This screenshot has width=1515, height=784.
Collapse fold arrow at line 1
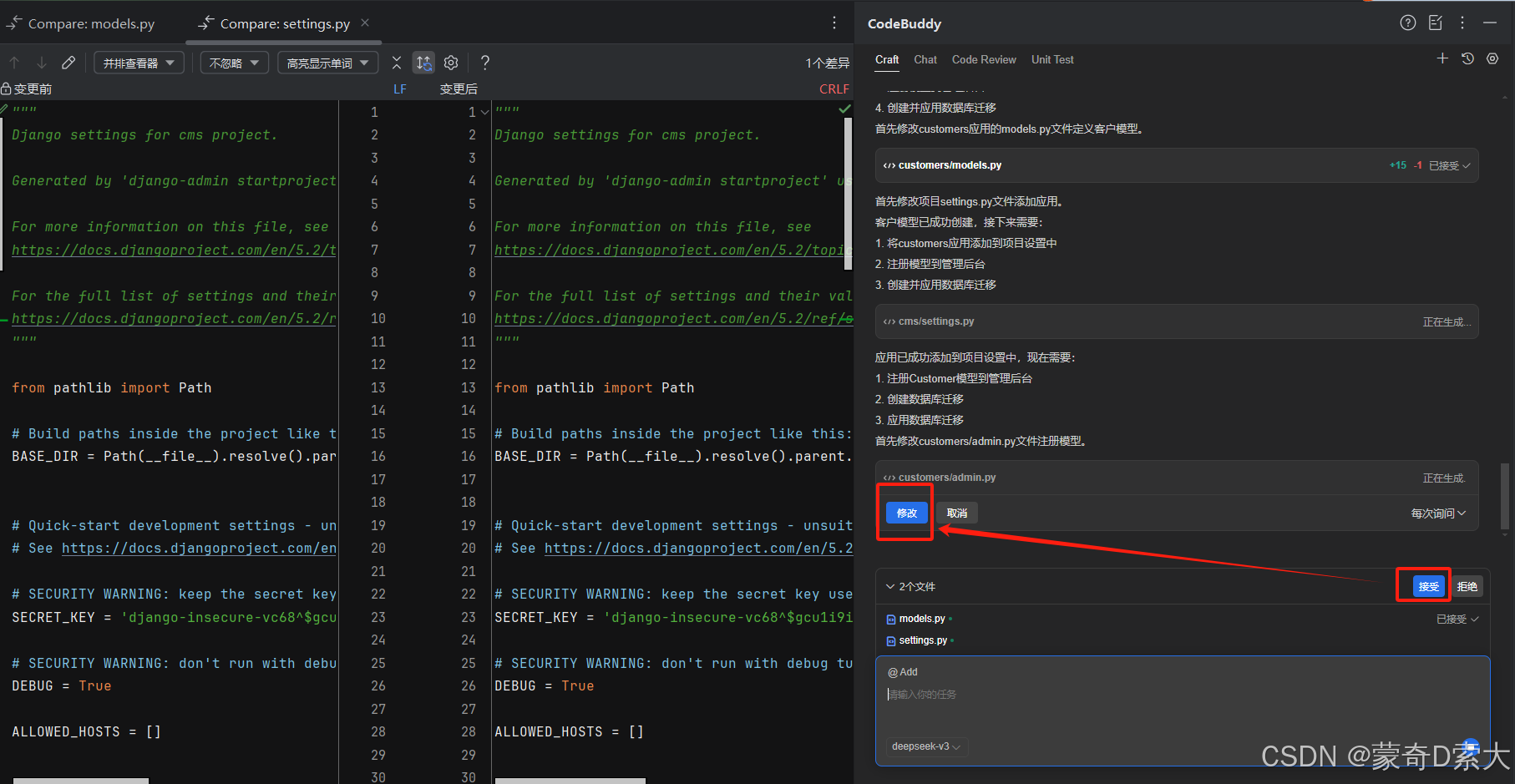484,112
